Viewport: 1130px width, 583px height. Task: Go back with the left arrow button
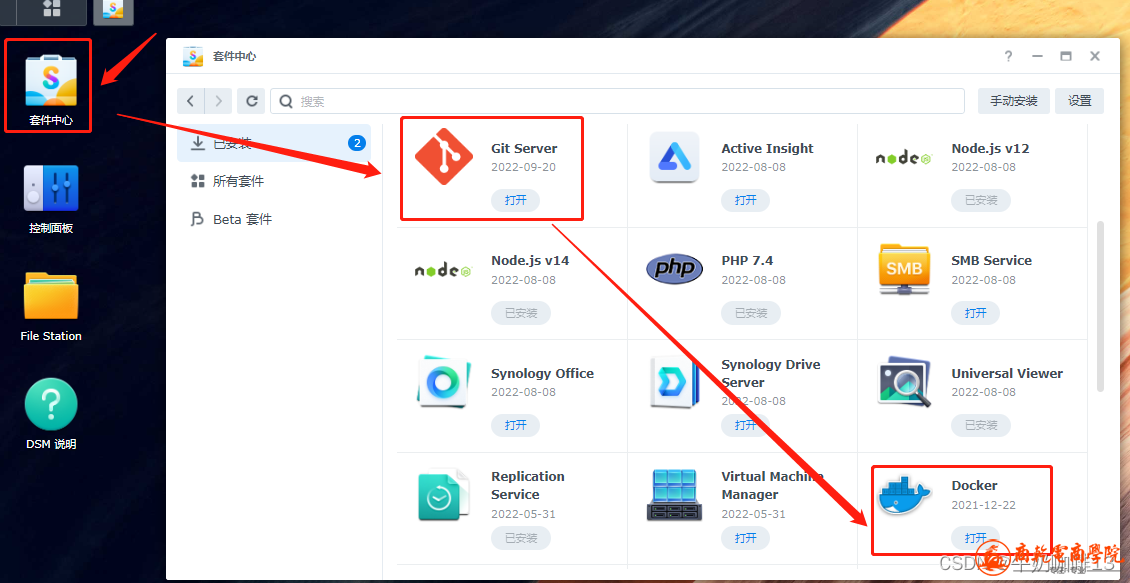pyautogui.click(x=190, y=101)
